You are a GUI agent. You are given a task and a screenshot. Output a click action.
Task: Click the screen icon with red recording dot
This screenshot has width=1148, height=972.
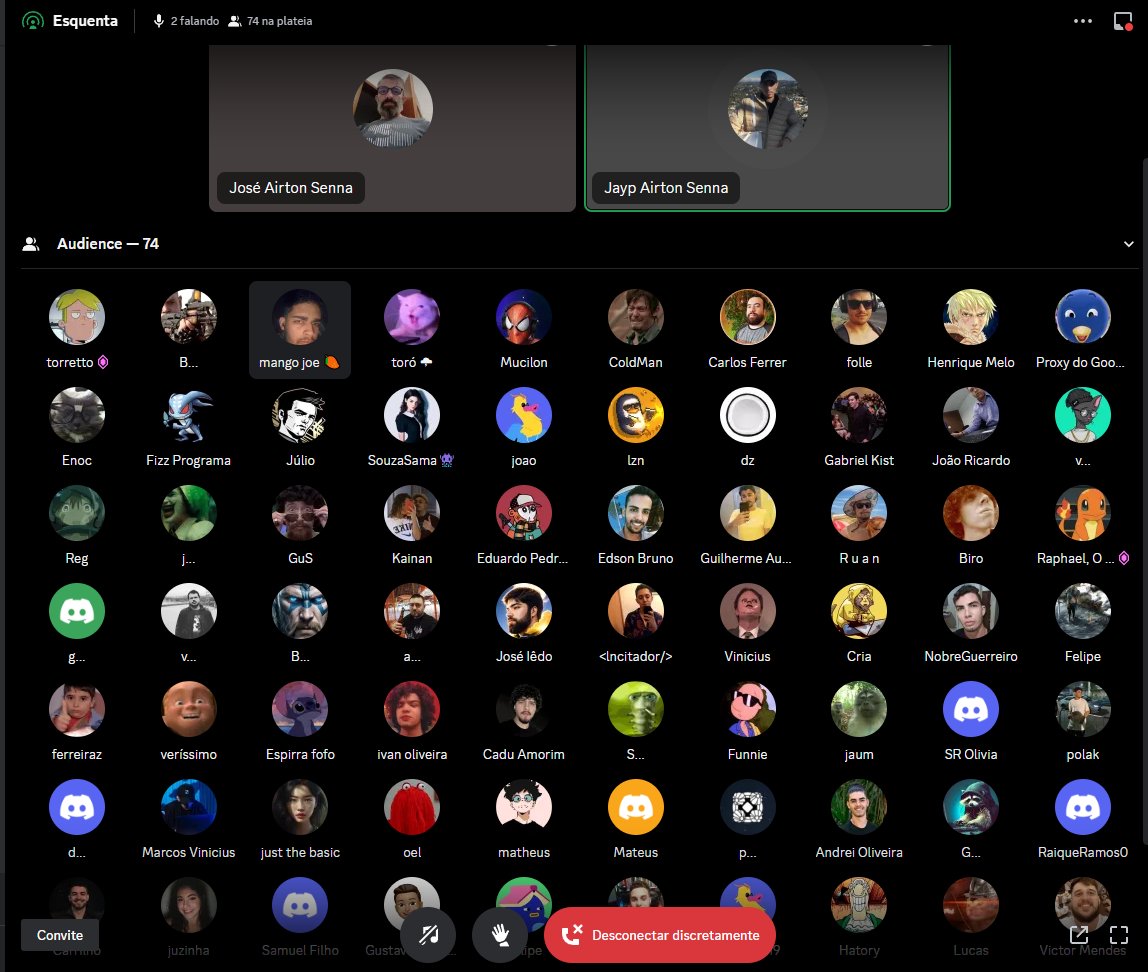click(1122, 20)
